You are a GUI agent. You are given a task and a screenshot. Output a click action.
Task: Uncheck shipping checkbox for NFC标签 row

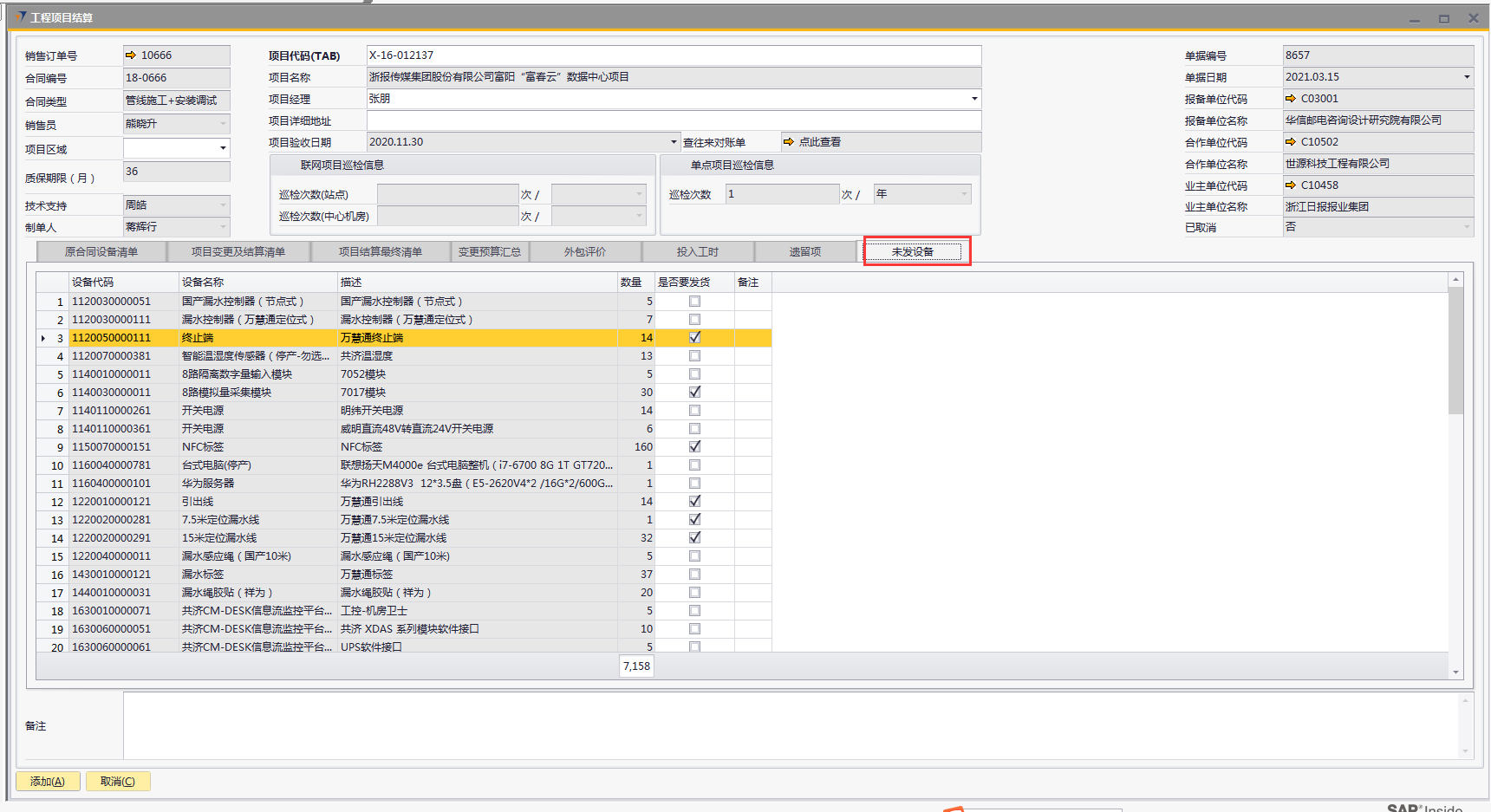click(x=694, y=447)
